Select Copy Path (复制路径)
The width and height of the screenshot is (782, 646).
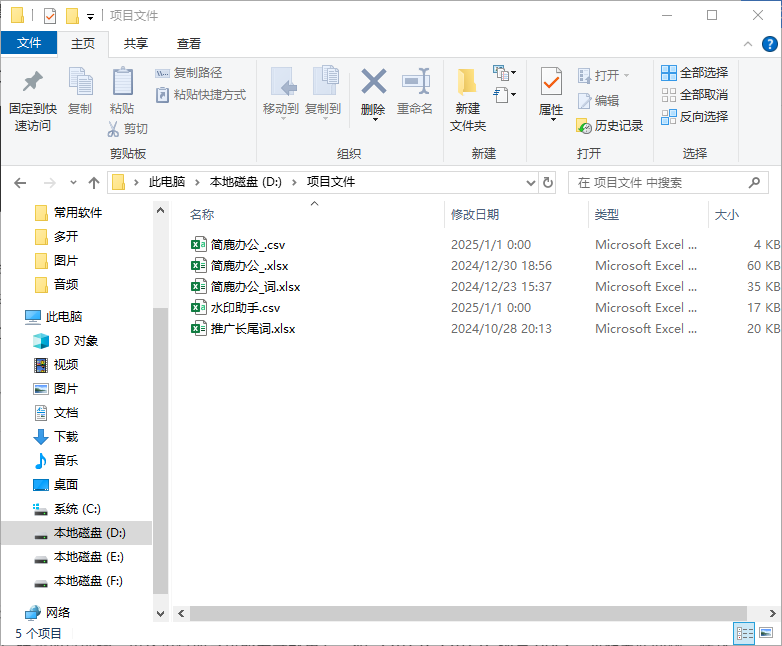click(189, 73)
